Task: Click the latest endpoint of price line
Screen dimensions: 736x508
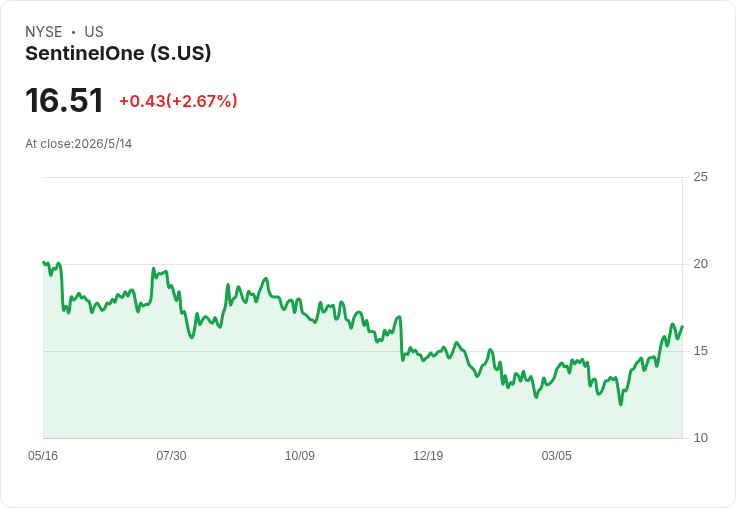Action: (x=682, y=326)
